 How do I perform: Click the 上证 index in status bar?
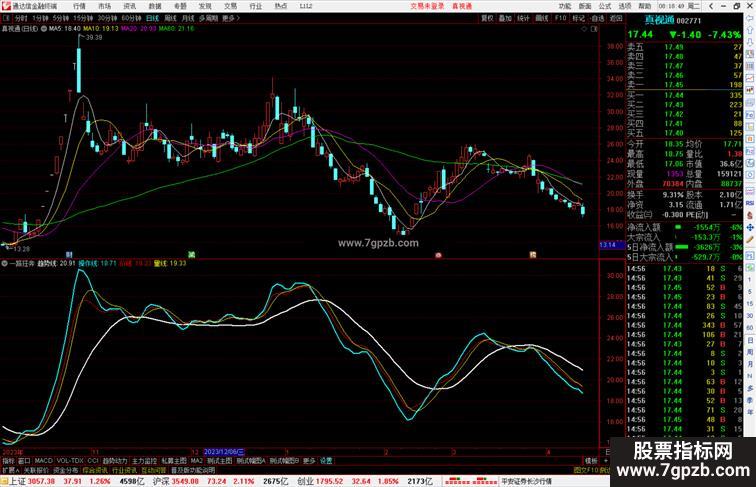pyautogui.click(x=18, y=481)
